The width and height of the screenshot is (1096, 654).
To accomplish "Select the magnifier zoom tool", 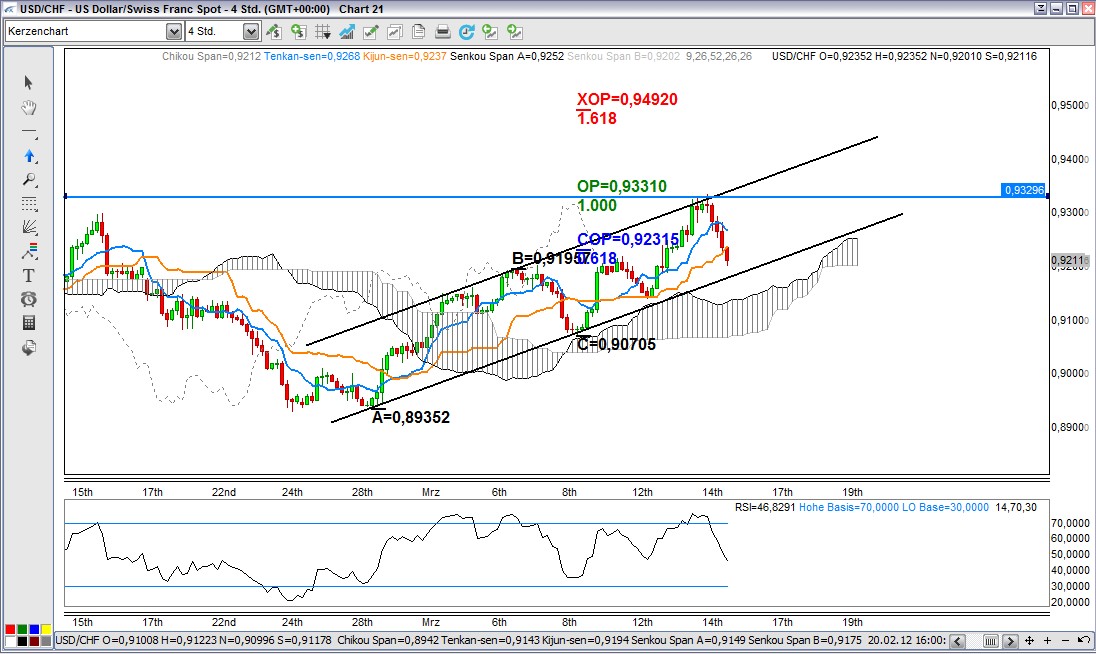I will (29, 180).
